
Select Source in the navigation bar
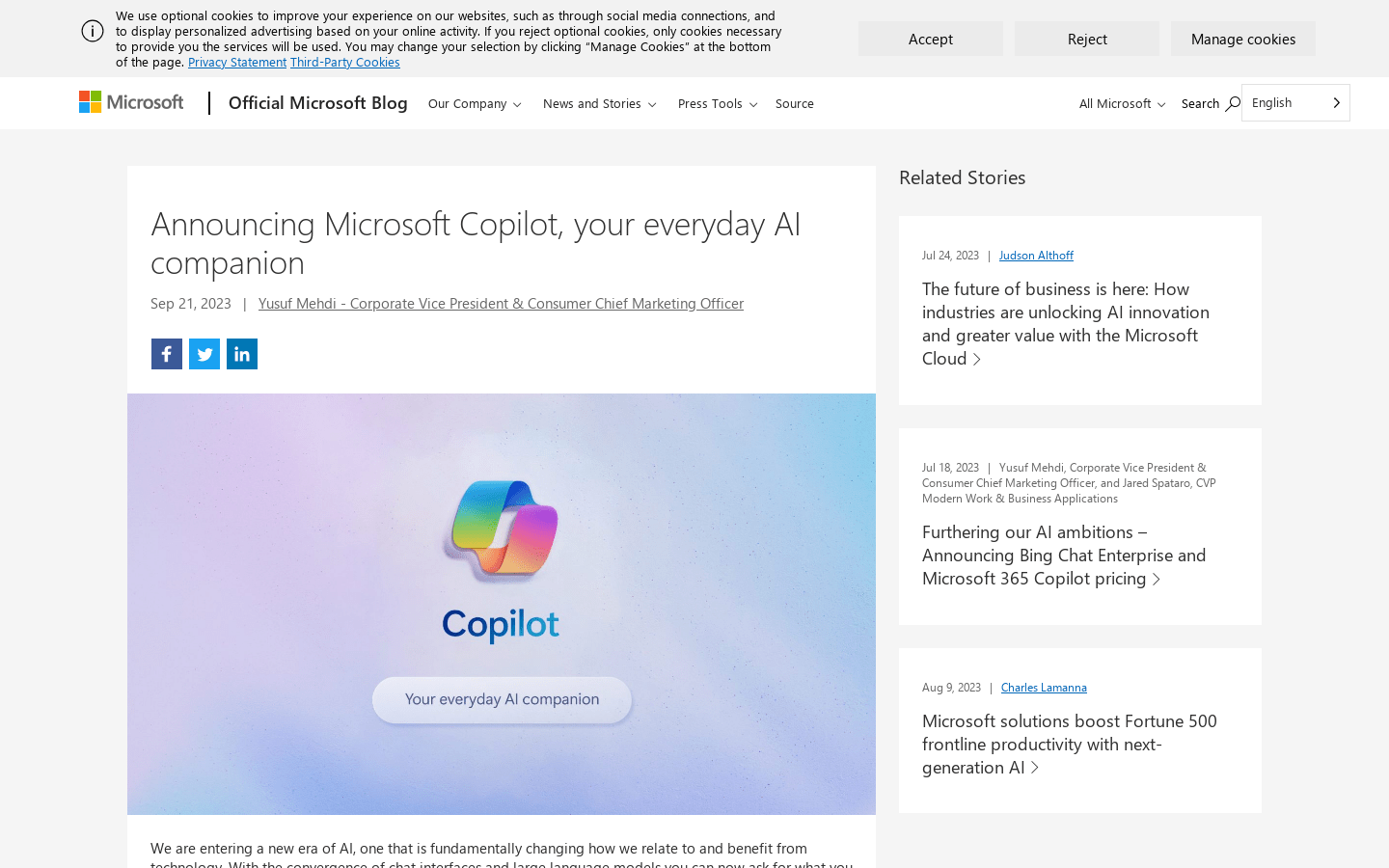(794, 103)
